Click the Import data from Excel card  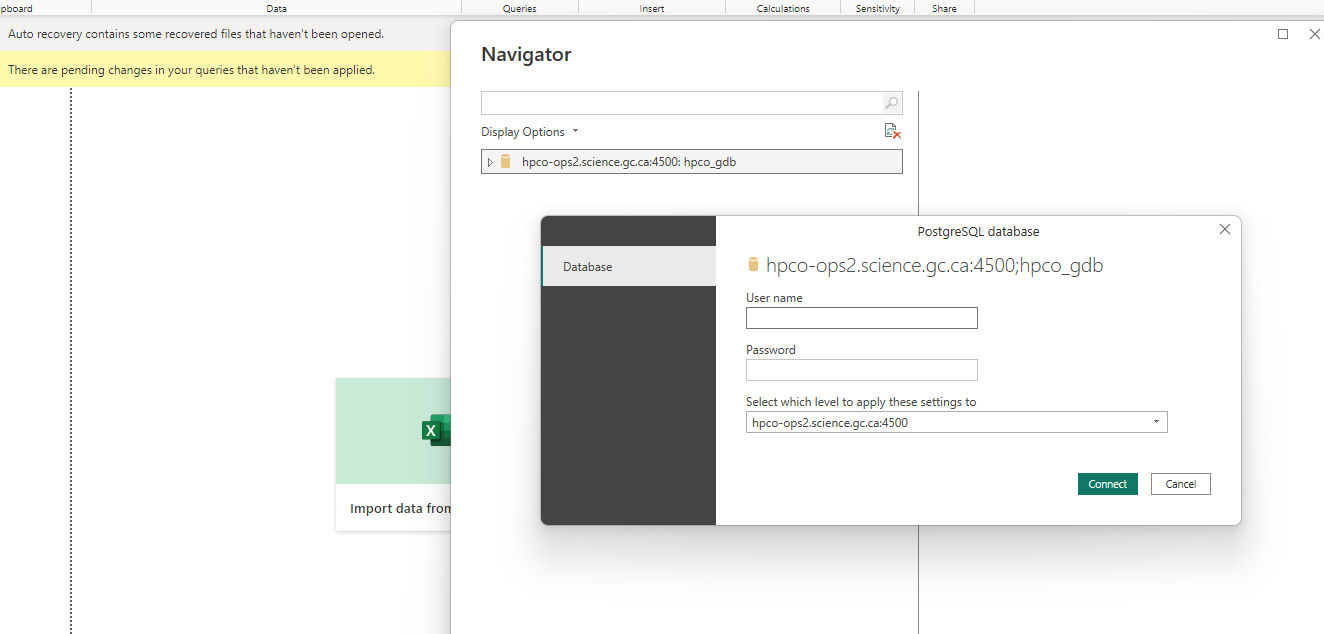393,454
